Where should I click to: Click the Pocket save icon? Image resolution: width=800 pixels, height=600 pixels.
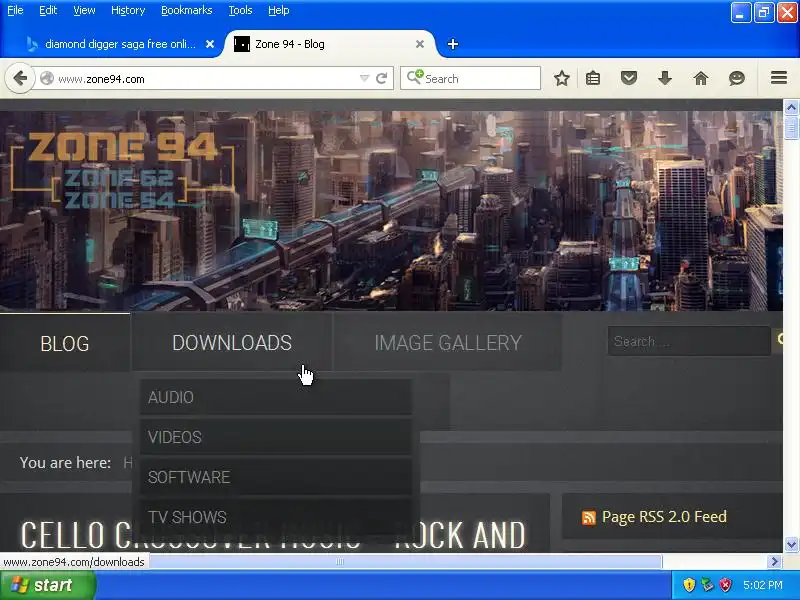629,79
